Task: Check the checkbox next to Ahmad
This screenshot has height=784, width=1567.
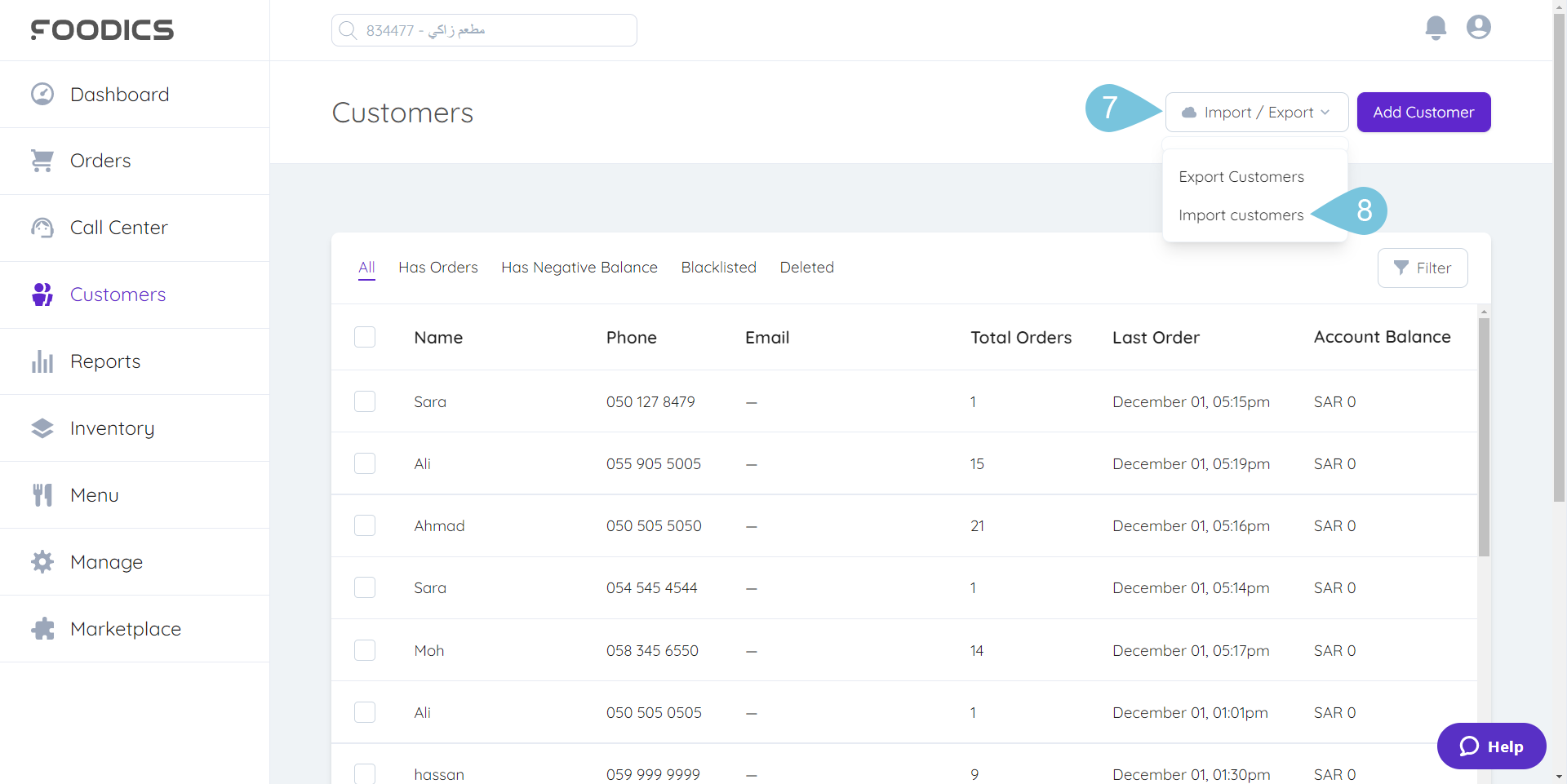Action: (365, 525)
